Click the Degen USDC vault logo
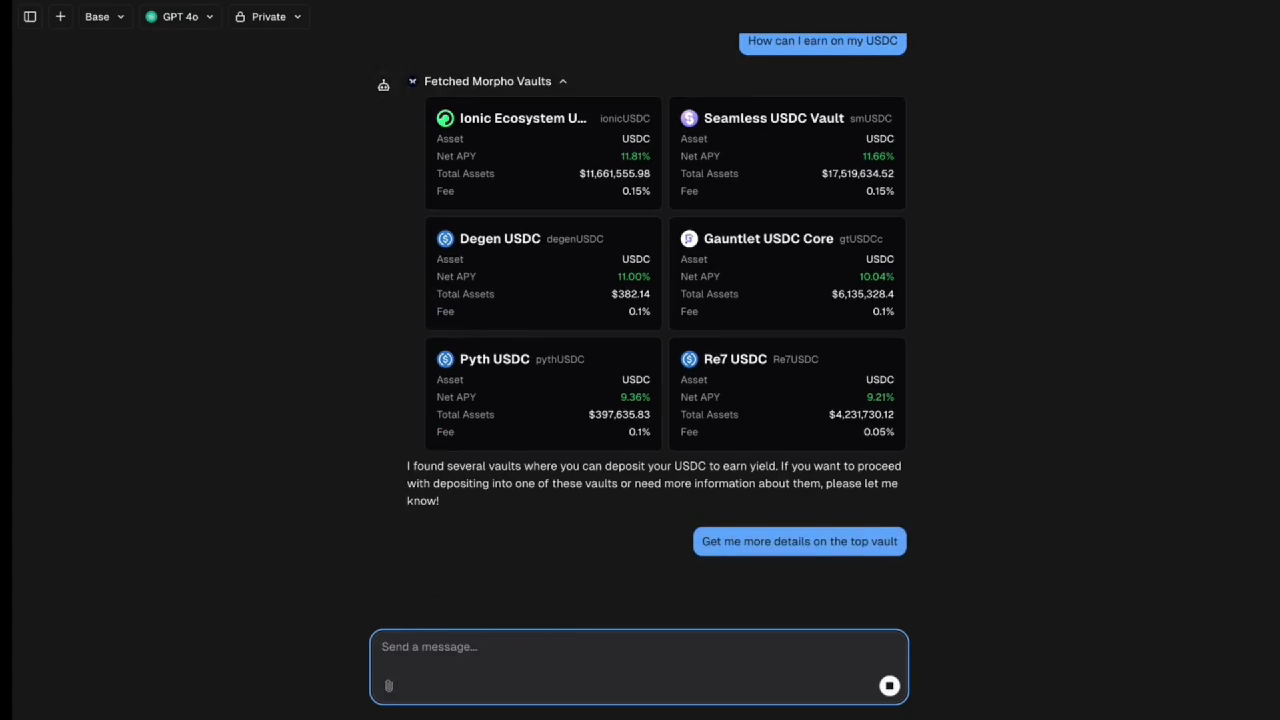This screenshot has width=1280, height=720. [445, 239]
